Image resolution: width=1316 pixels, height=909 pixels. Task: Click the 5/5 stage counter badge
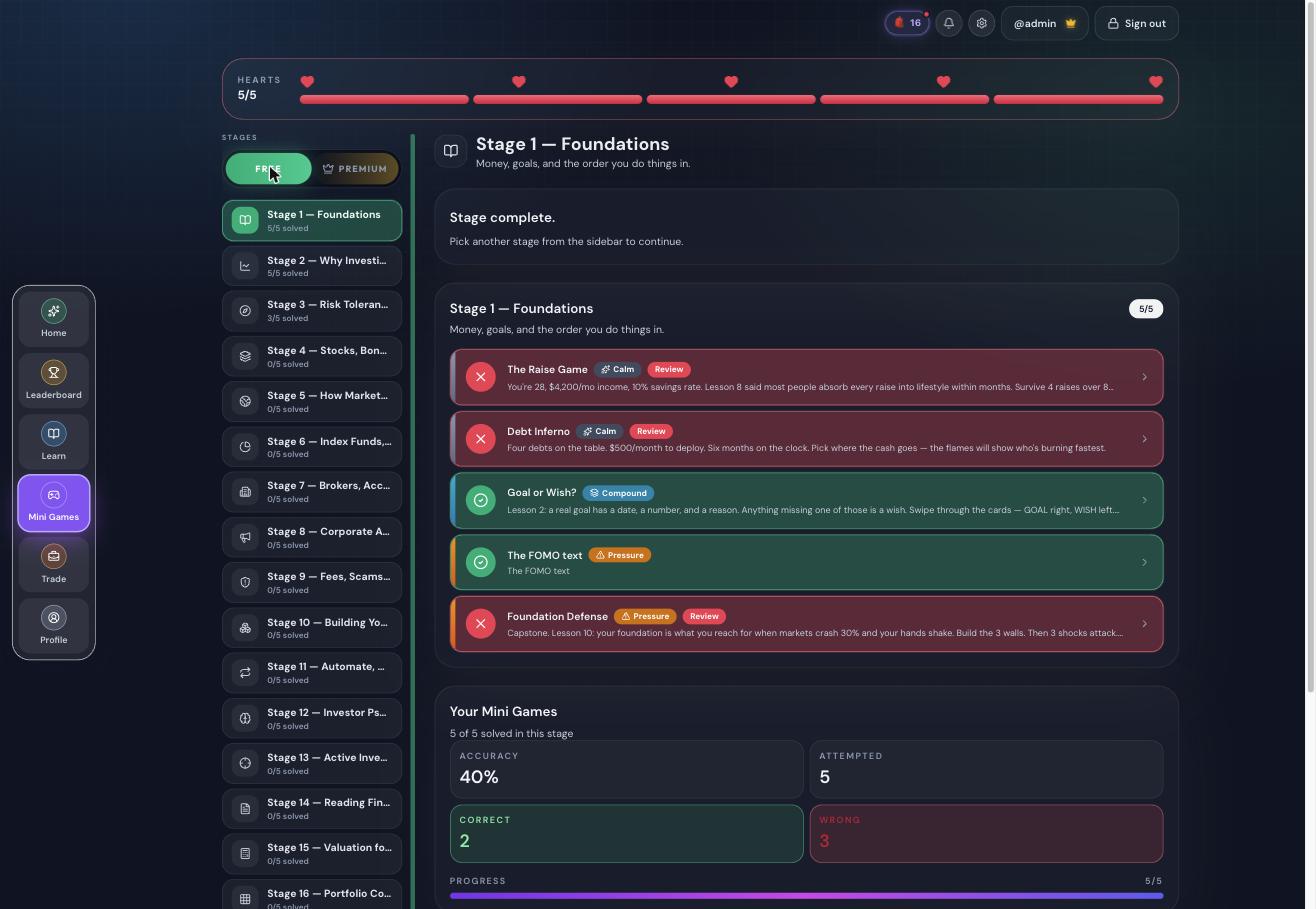[1146, 309]
